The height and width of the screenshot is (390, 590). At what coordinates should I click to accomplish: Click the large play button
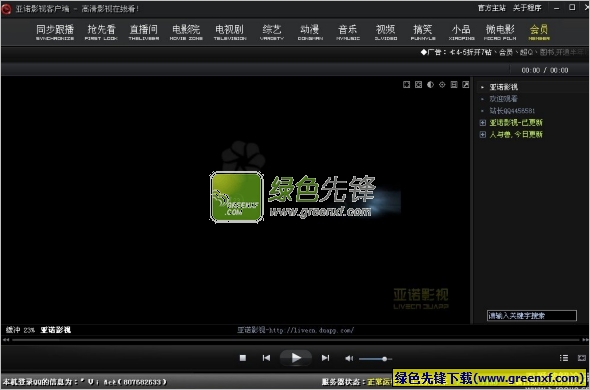[x=296, y=358]
